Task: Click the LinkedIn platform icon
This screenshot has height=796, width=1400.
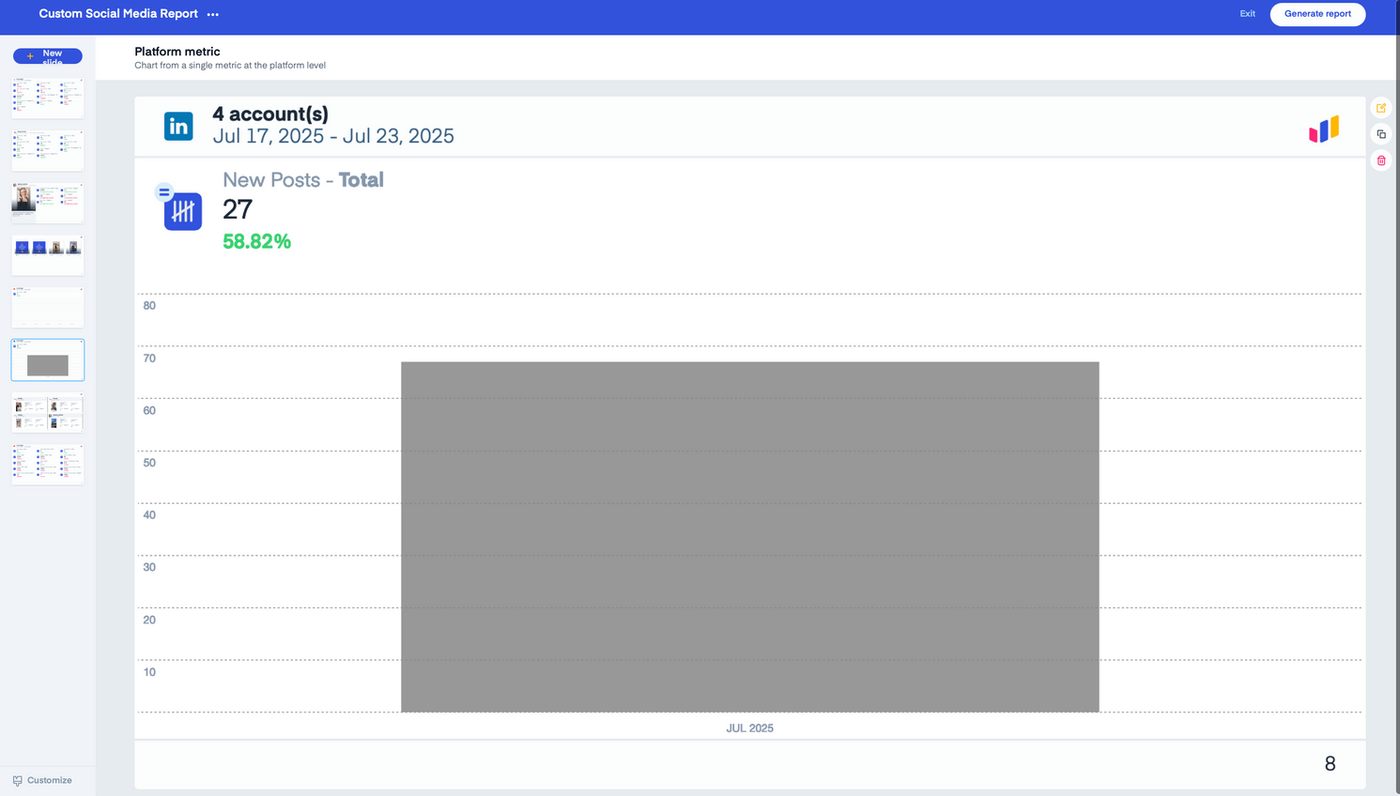Action: pos(179,126)
